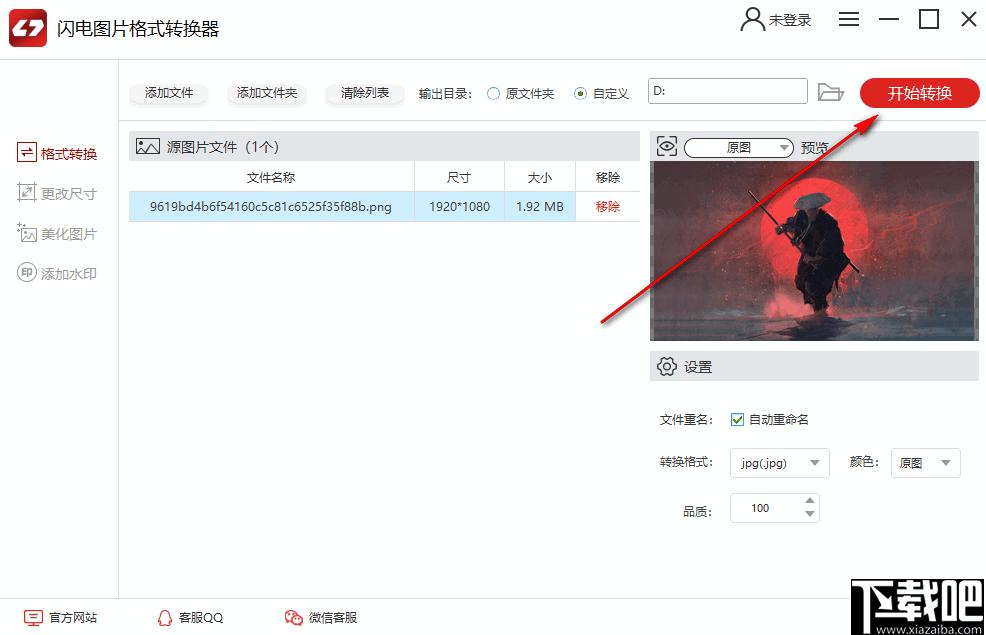
Task: Open 微信客服 contact link
Action: [x=321, y=617]
